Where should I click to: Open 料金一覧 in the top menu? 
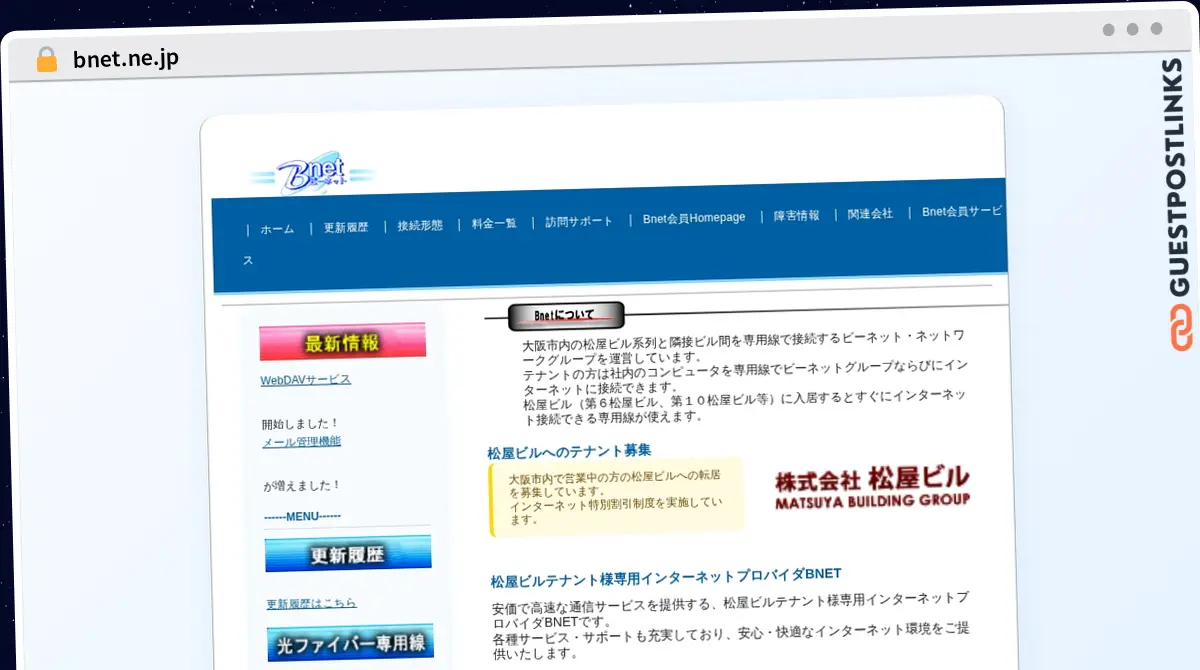pos(494,223)
